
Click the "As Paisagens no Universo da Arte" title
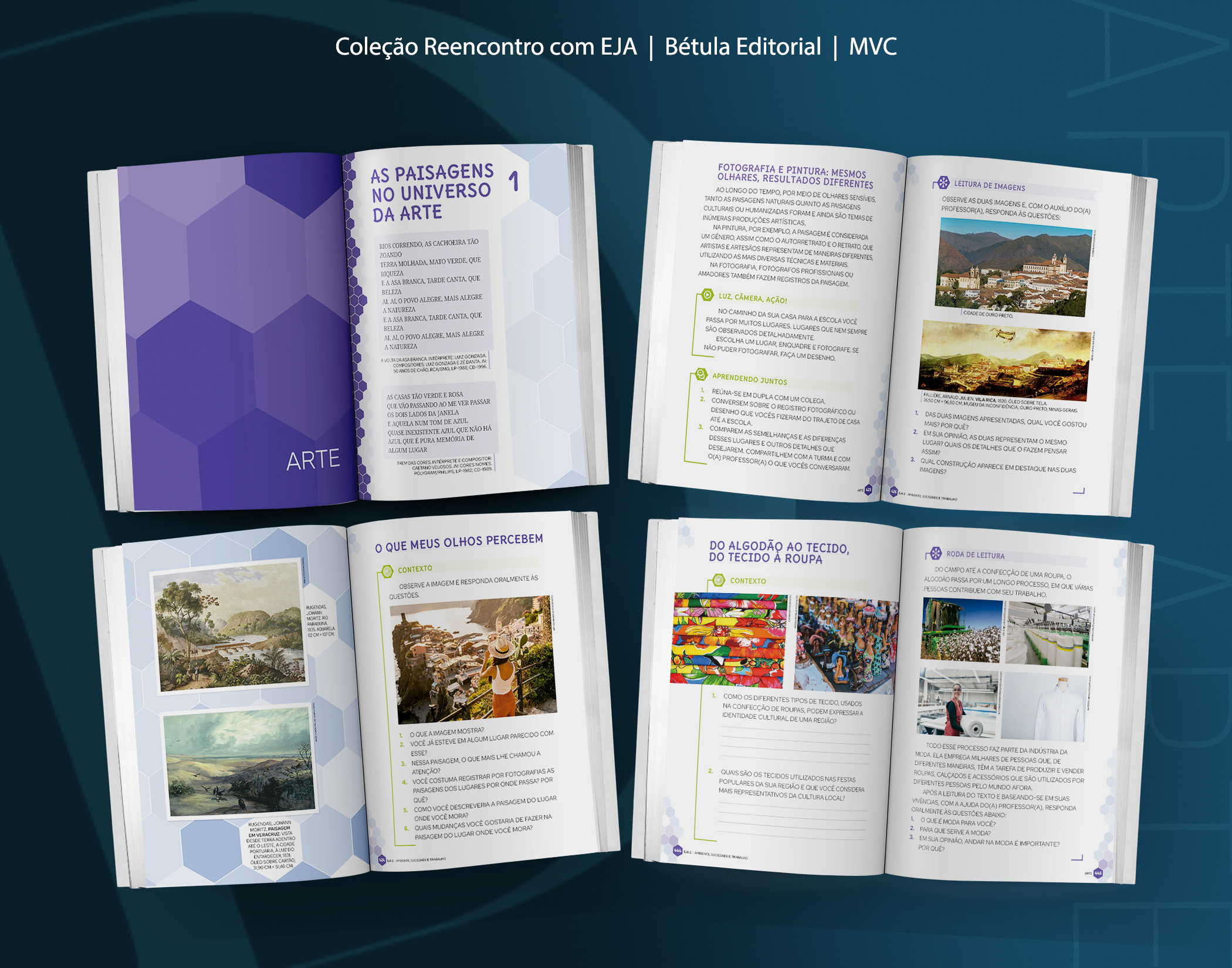(x=432, y=192)
